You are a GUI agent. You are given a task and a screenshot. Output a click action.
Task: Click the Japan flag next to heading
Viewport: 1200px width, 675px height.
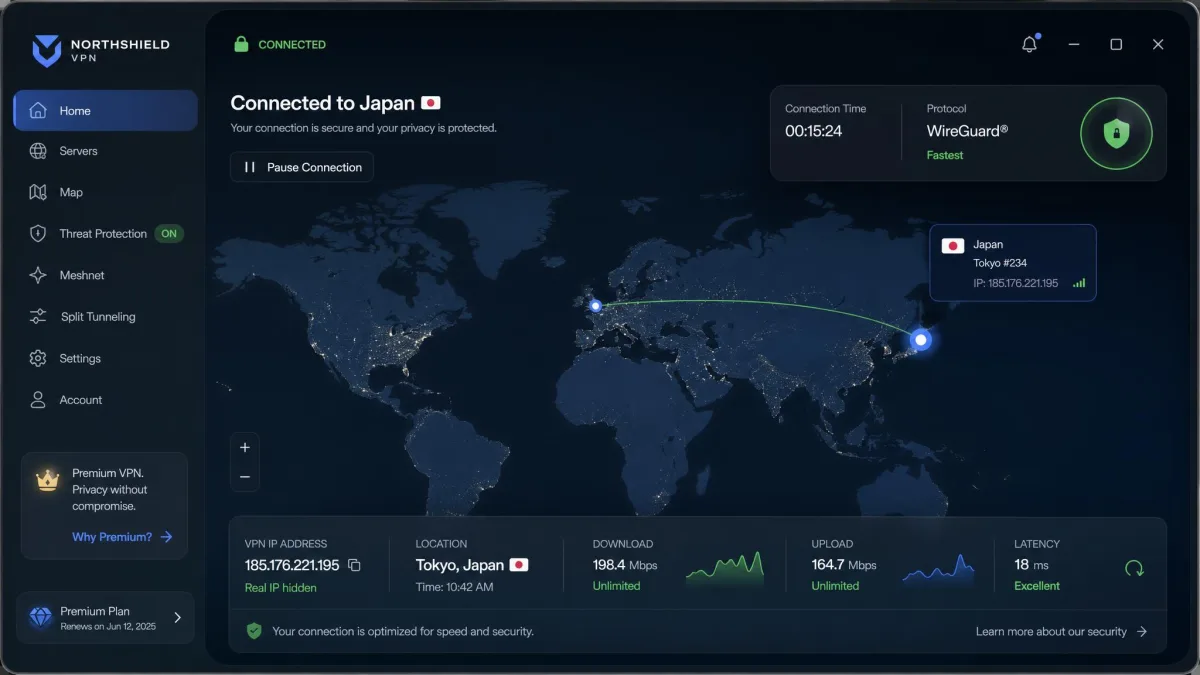[431, 103]
